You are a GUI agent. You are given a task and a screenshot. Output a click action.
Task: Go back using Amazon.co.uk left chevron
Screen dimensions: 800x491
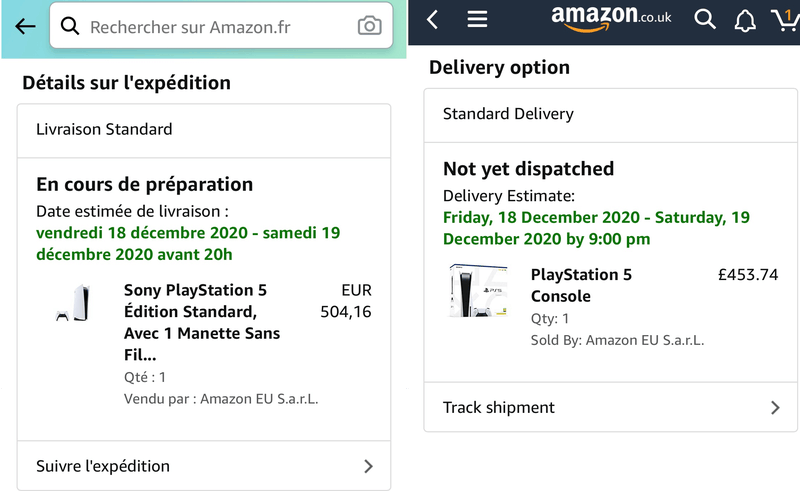coord(432,20)
